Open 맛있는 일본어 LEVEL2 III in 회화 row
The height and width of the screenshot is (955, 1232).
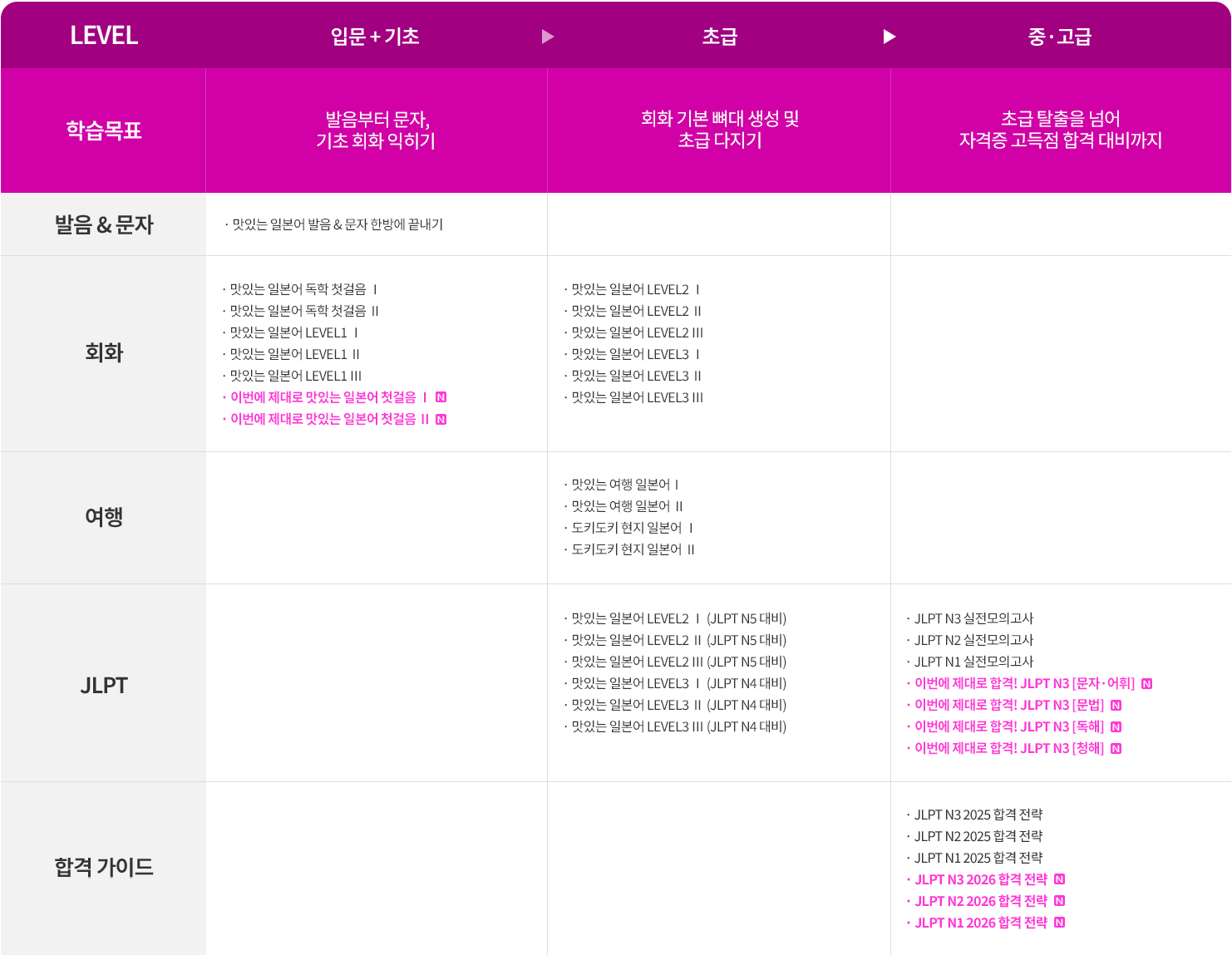(634, 332)
